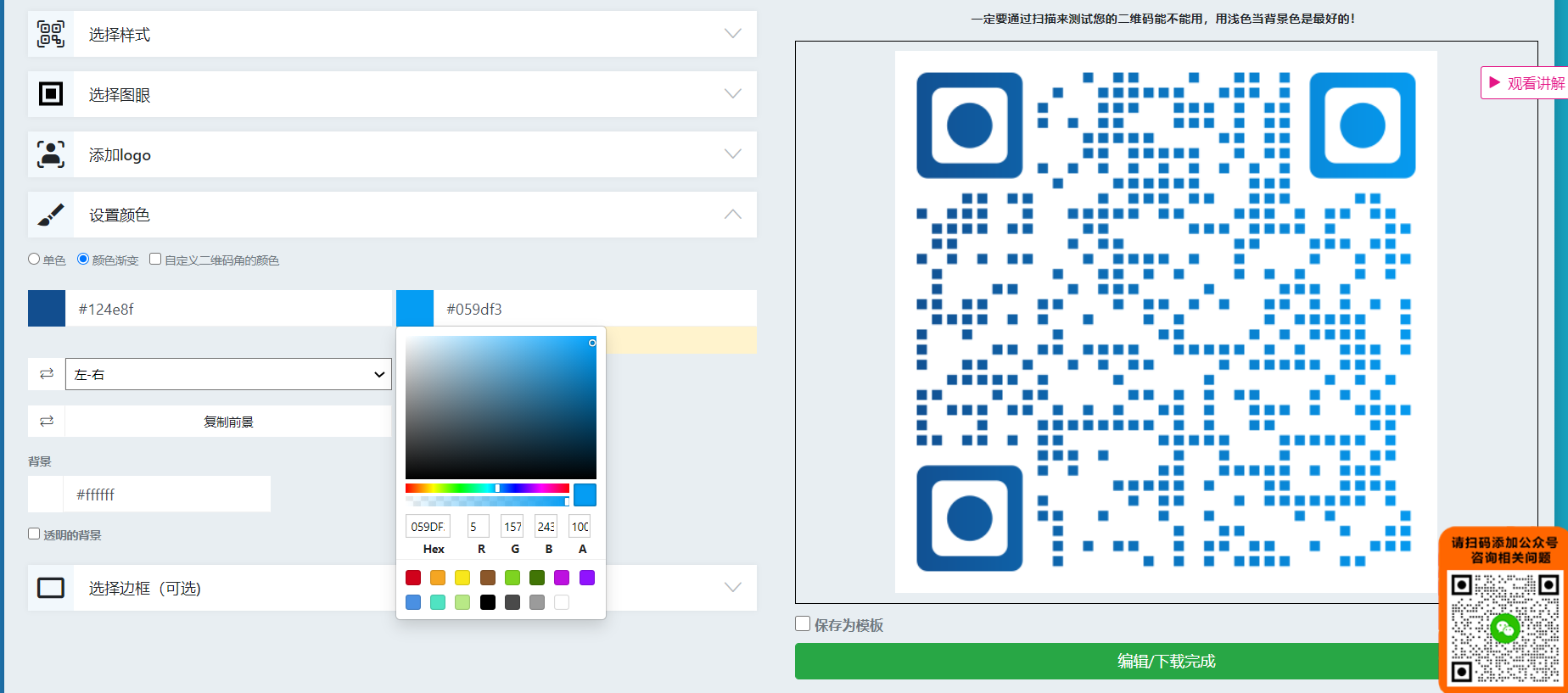Image resolution: width=1568 pixels, height=693 pixels.
Task: Select the 单色 radio option
Action: [x=34, y=259]
